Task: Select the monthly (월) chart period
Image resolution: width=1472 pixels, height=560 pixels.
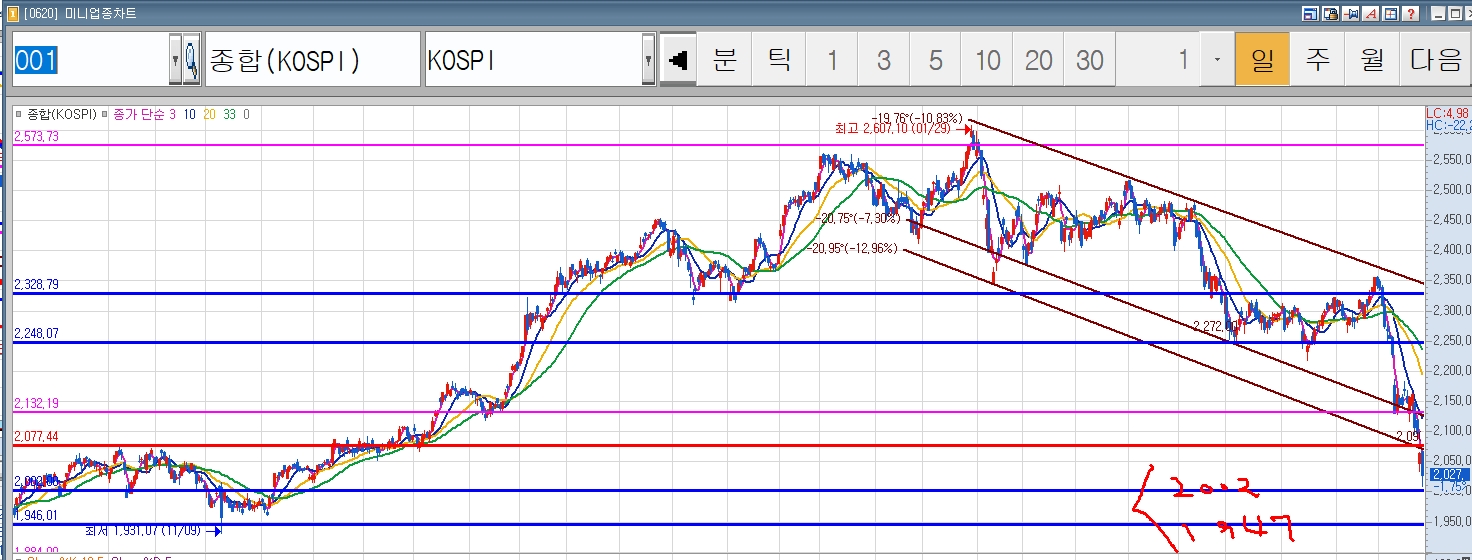Action: [1371, 61]
